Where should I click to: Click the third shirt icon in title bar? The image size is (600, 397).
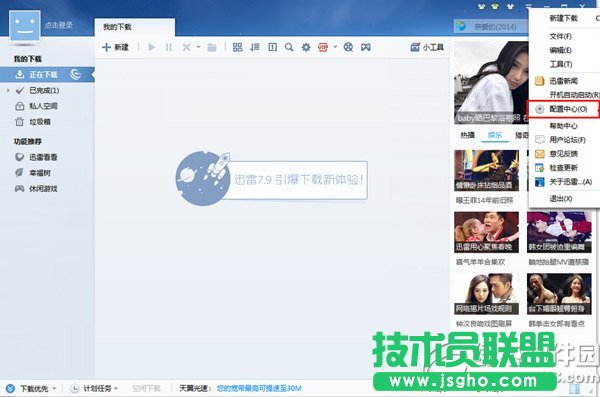pos(510,7)
